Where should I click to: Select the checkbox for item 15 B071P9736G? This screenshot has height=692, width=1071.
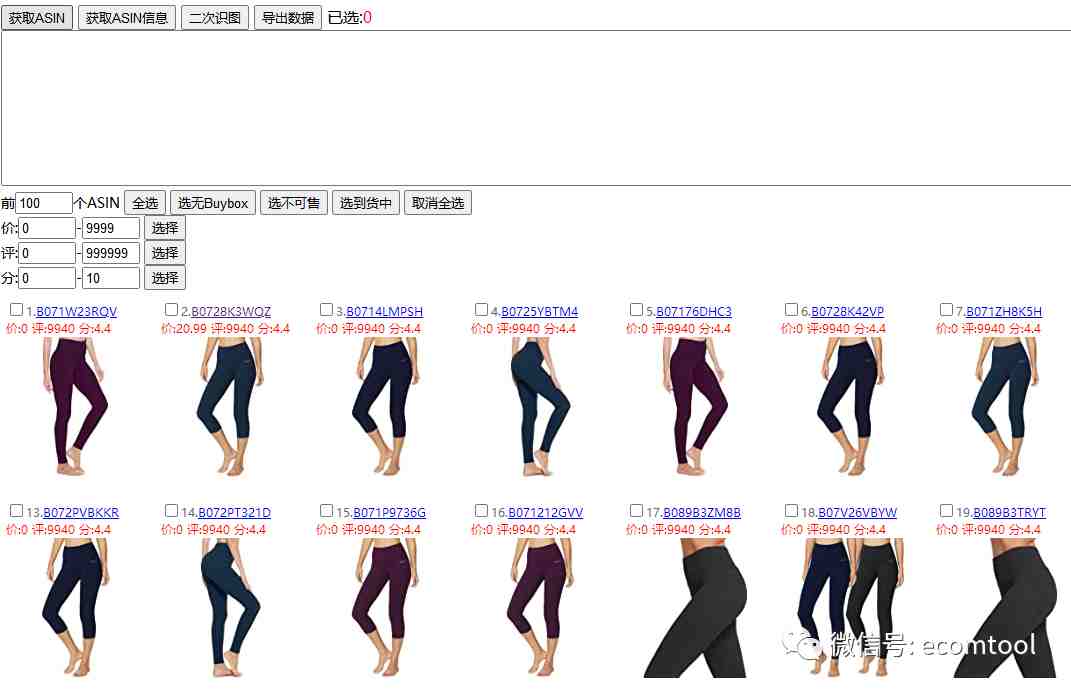pos(326,510)
